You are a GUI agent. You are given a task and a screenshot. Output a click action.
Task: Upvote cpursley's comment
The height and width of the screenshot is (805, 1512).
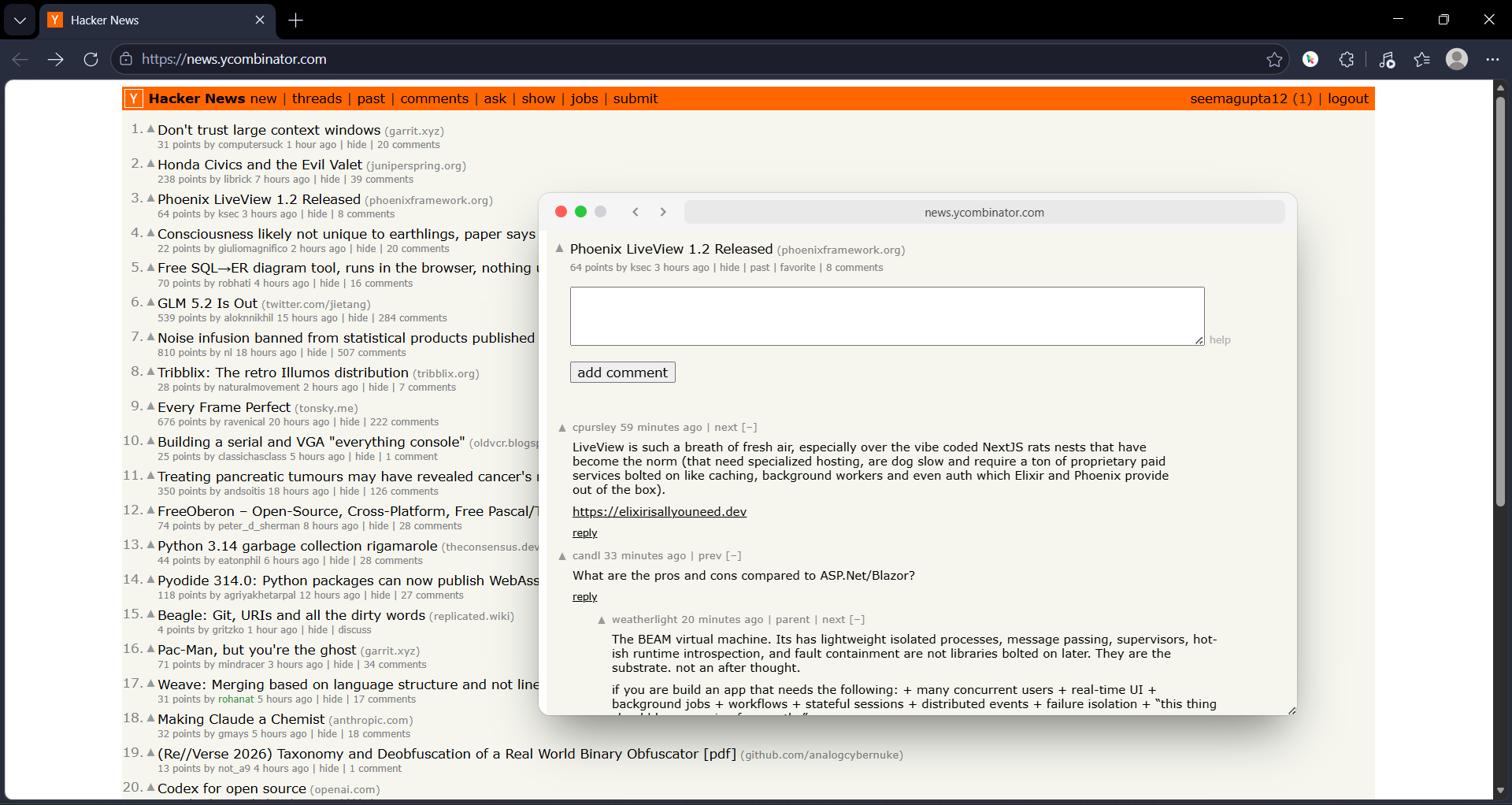point(562,428)
